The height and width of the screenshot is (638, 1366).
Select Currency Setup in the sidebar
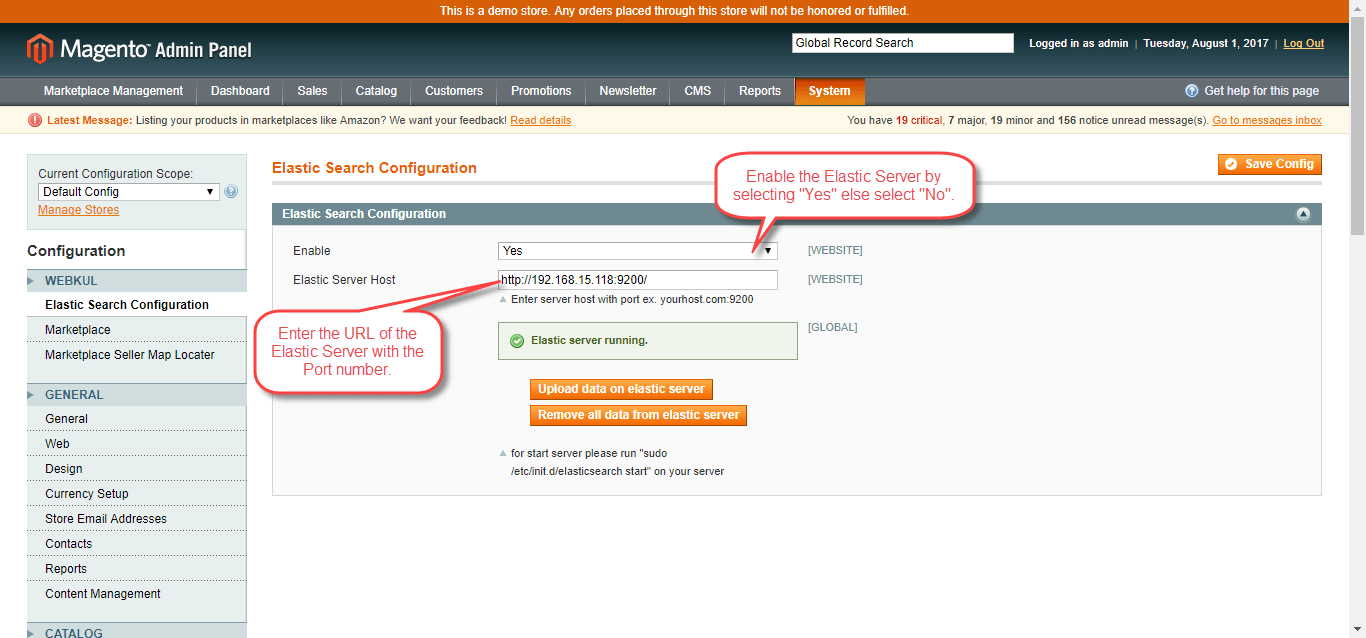tap(137, 494)
